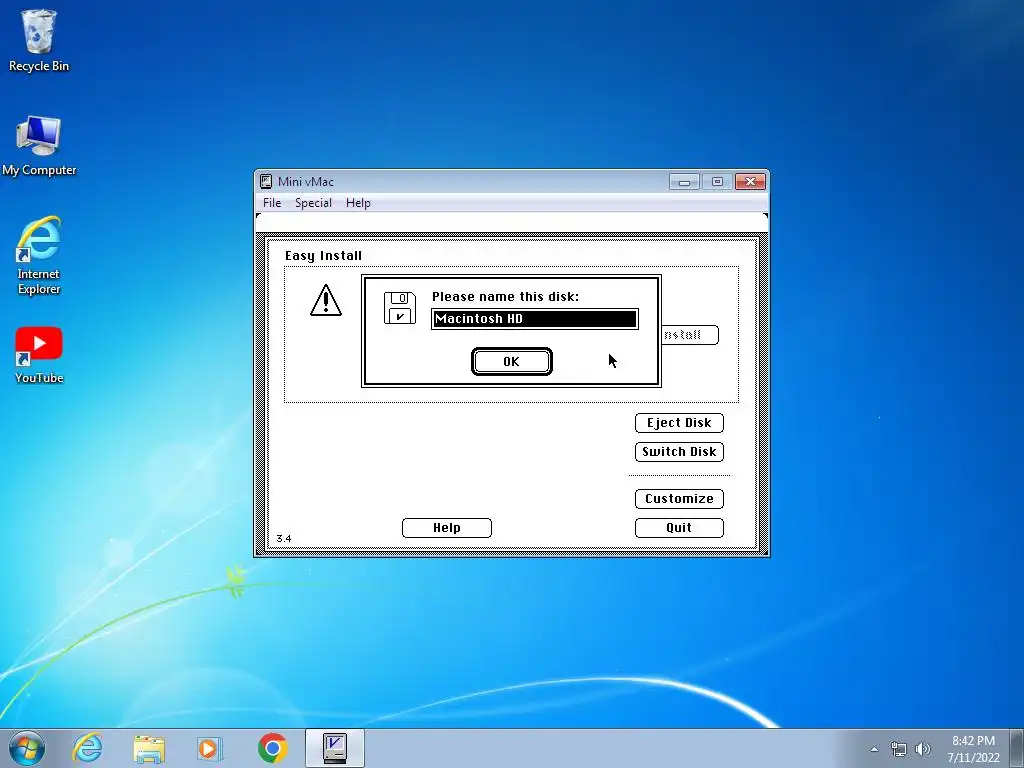
Task: Click the network status tray icon
Action: (x=899, y=749)
